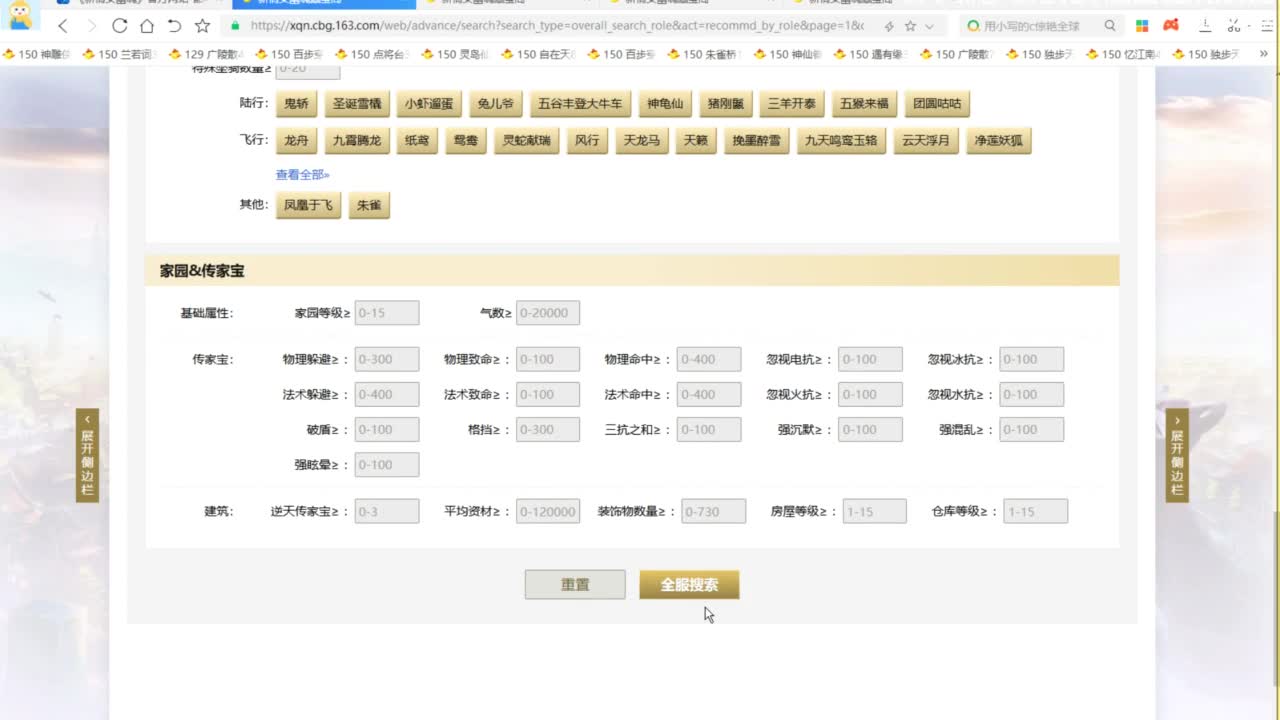Viewport: 1280px width, 720px height.
Task: Select land mount 小虾遛蛋
Action: (429, 104)
